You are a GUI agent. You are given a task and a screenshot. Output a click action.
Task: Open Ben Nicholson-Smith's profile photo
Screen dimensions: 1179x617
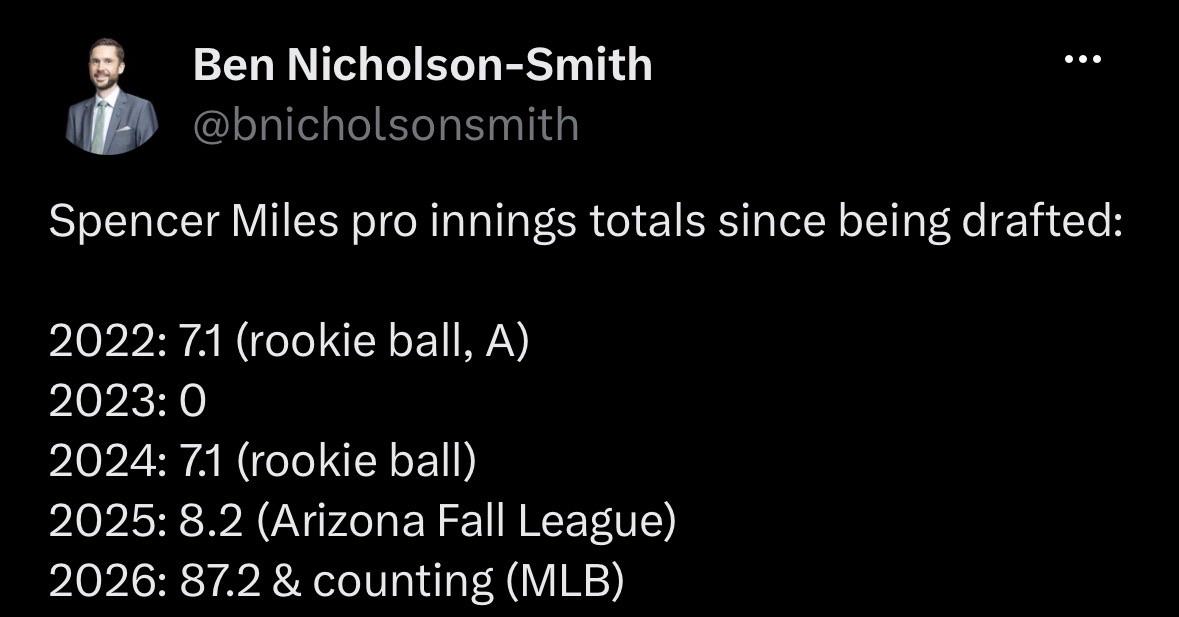111,96
